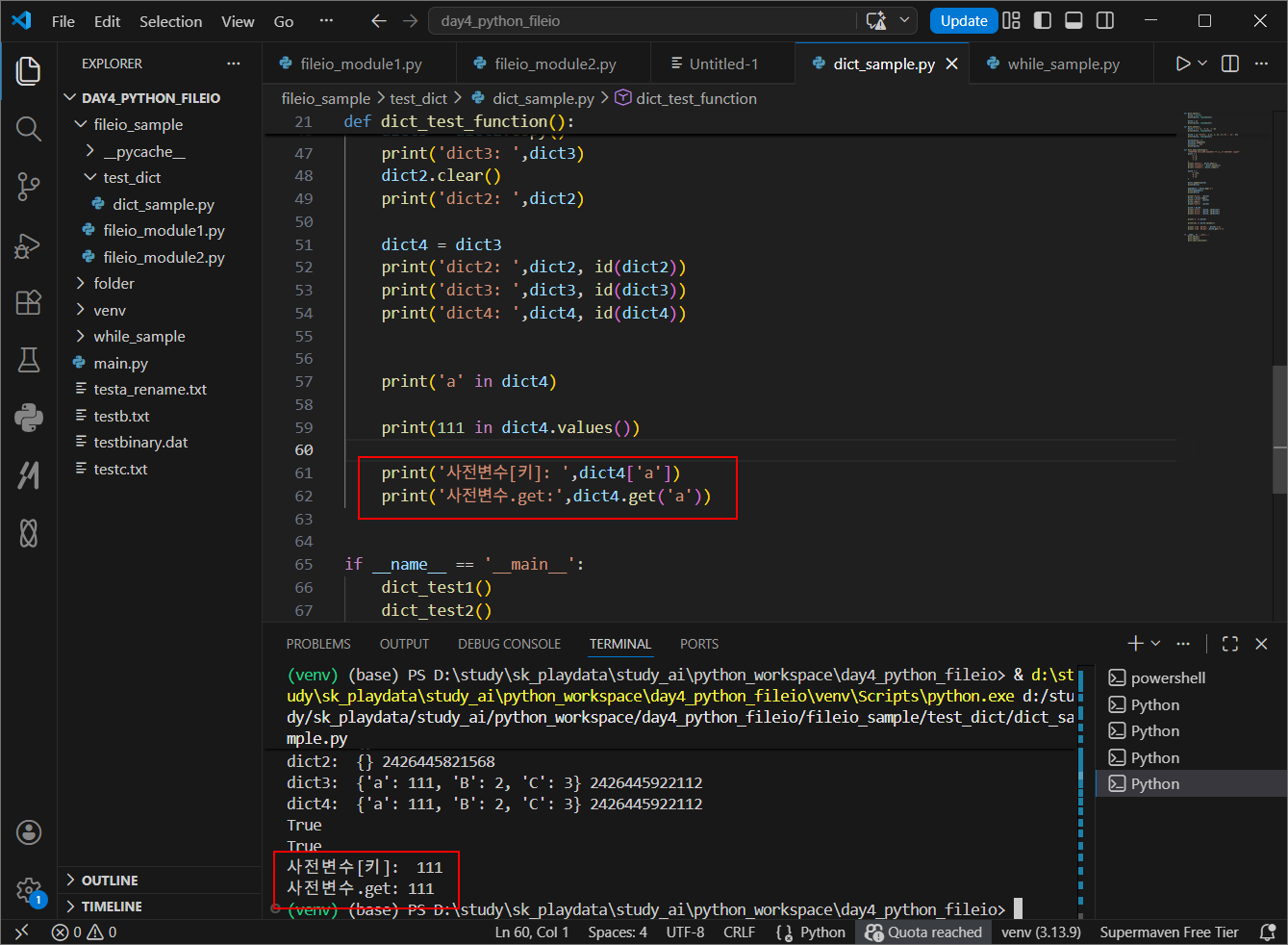The image size is (1288, 945).
Task: Open the terminal launch profile dropdown
Action: tap(1155, 643)
